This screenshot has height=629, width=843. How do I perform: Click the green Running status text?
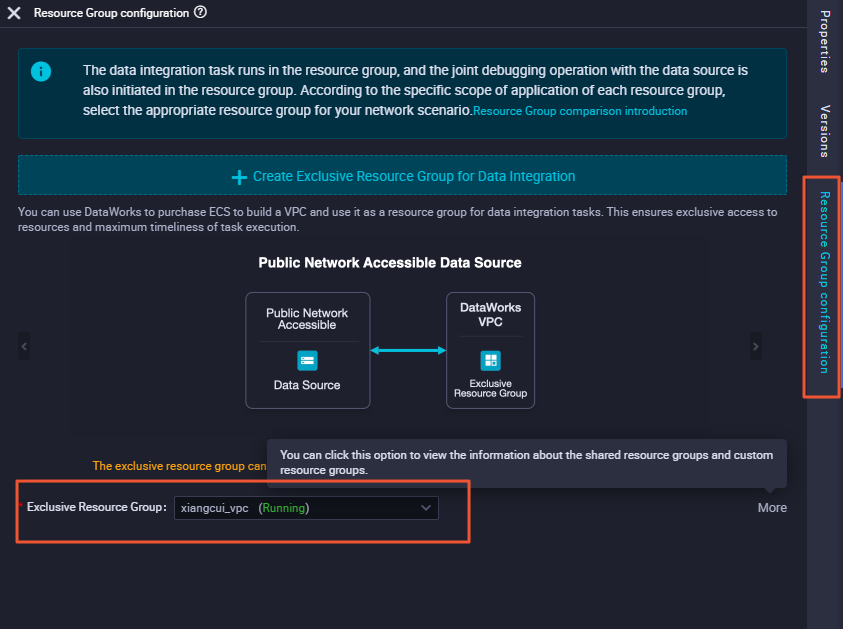[283, 508]
